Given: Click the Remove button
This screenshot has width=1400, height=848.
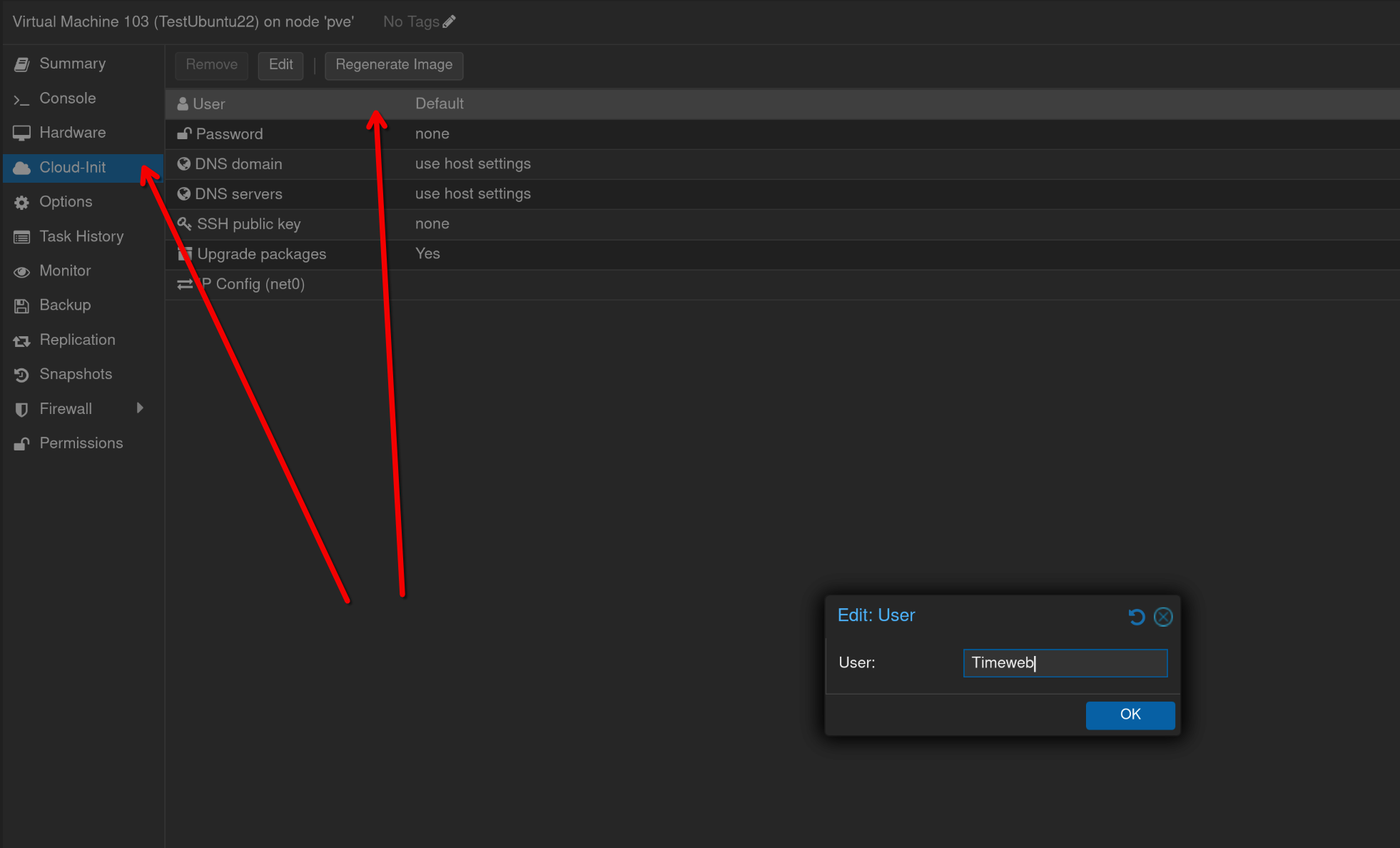Looking at the screenshot, I should [x=212, y=65].
